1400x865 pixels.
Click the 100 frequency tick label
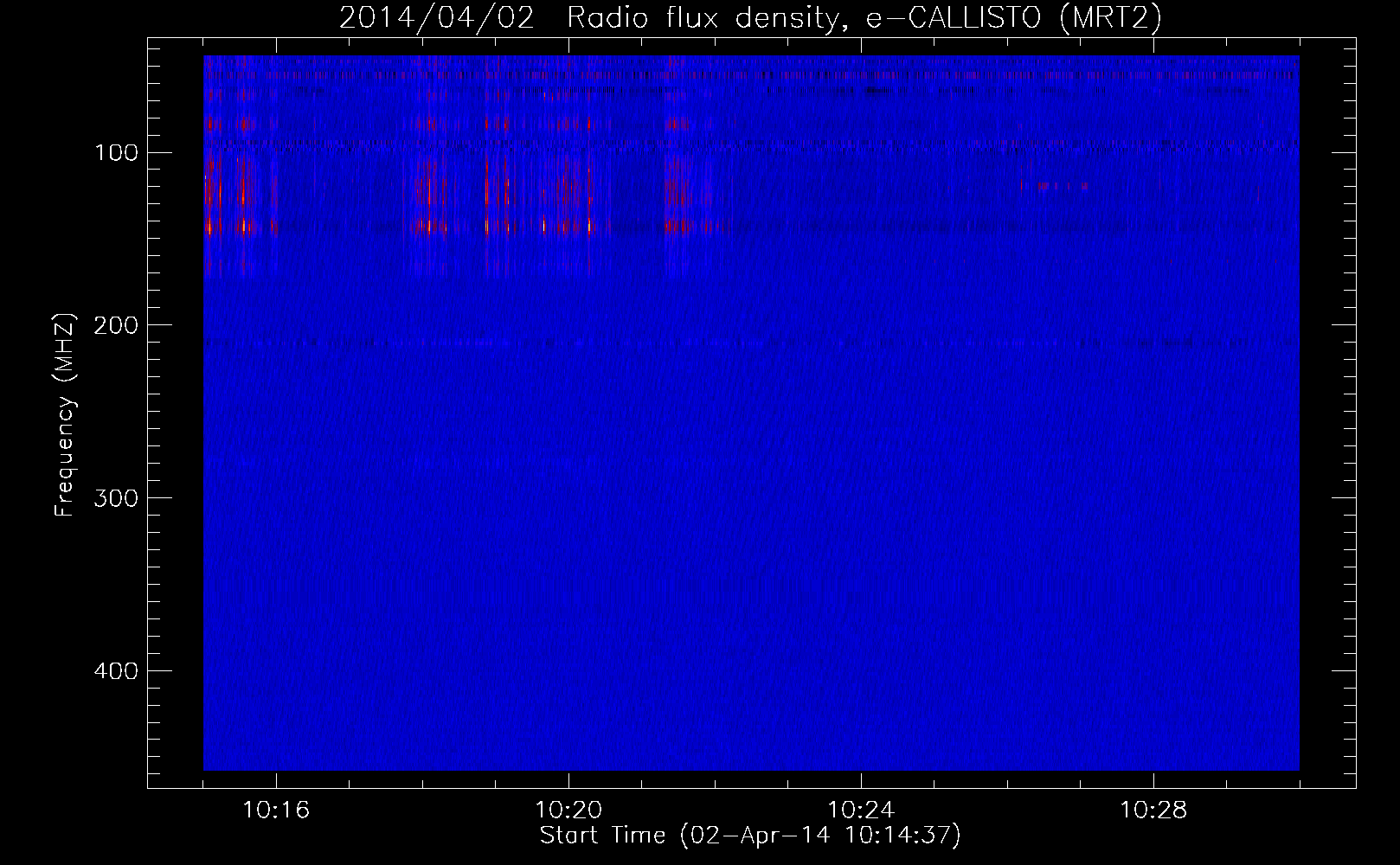(115, 153)
